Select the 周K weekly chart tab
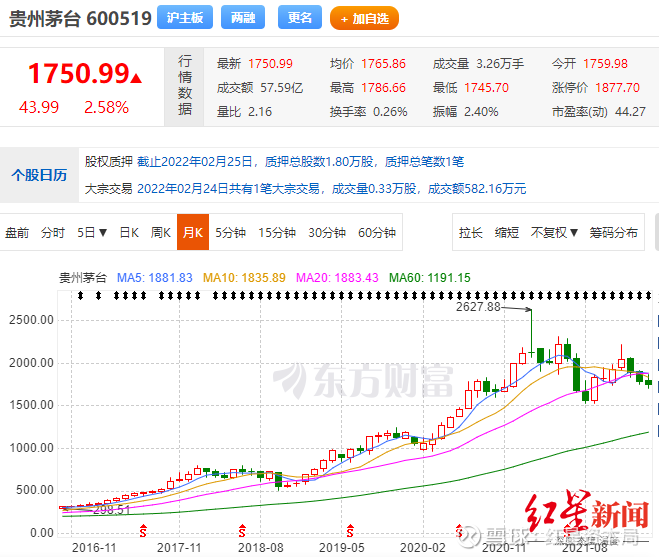The width and height of the screenshot is (659, 557). click(x=161, y=233)
